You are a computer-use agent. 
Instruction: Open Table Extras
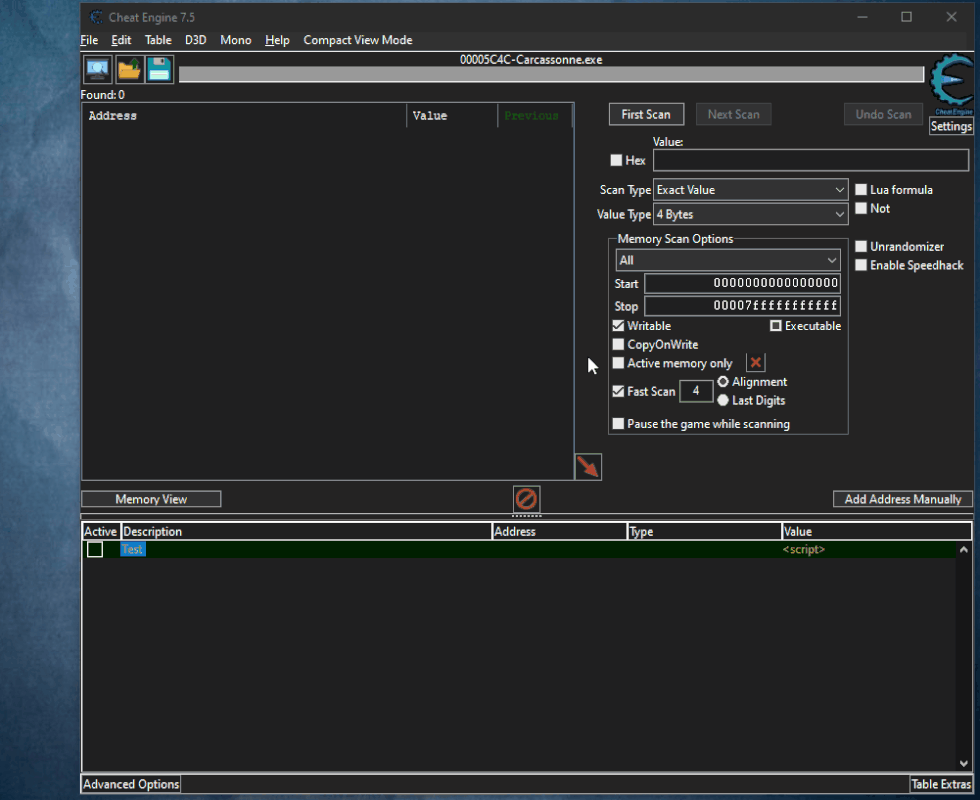click(x=941, y=784)
